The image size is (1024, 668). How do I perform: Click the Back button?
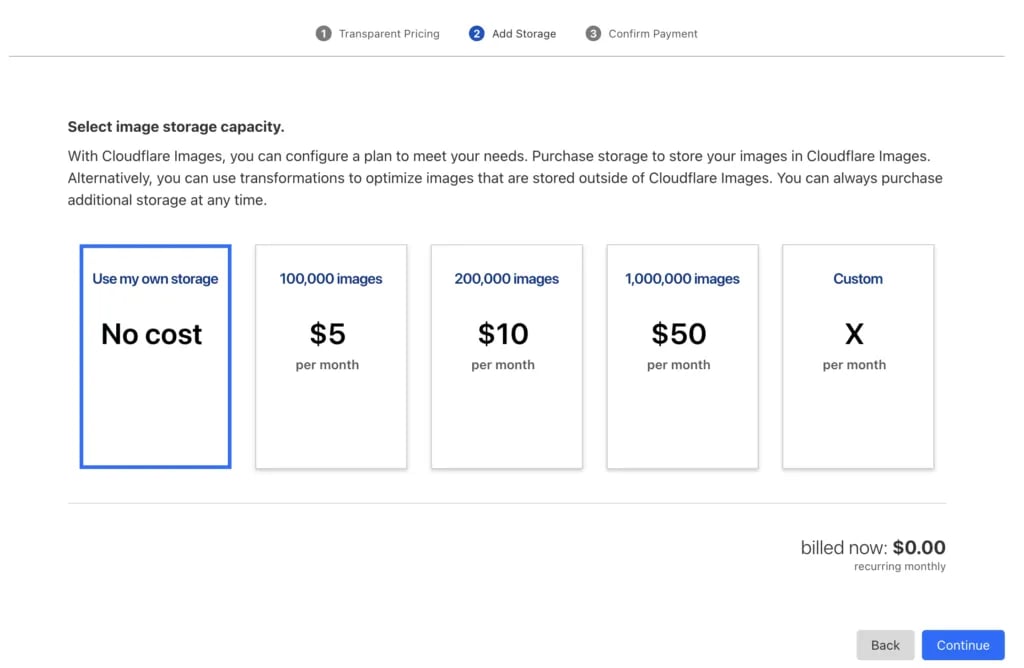(x=885, y=645)
